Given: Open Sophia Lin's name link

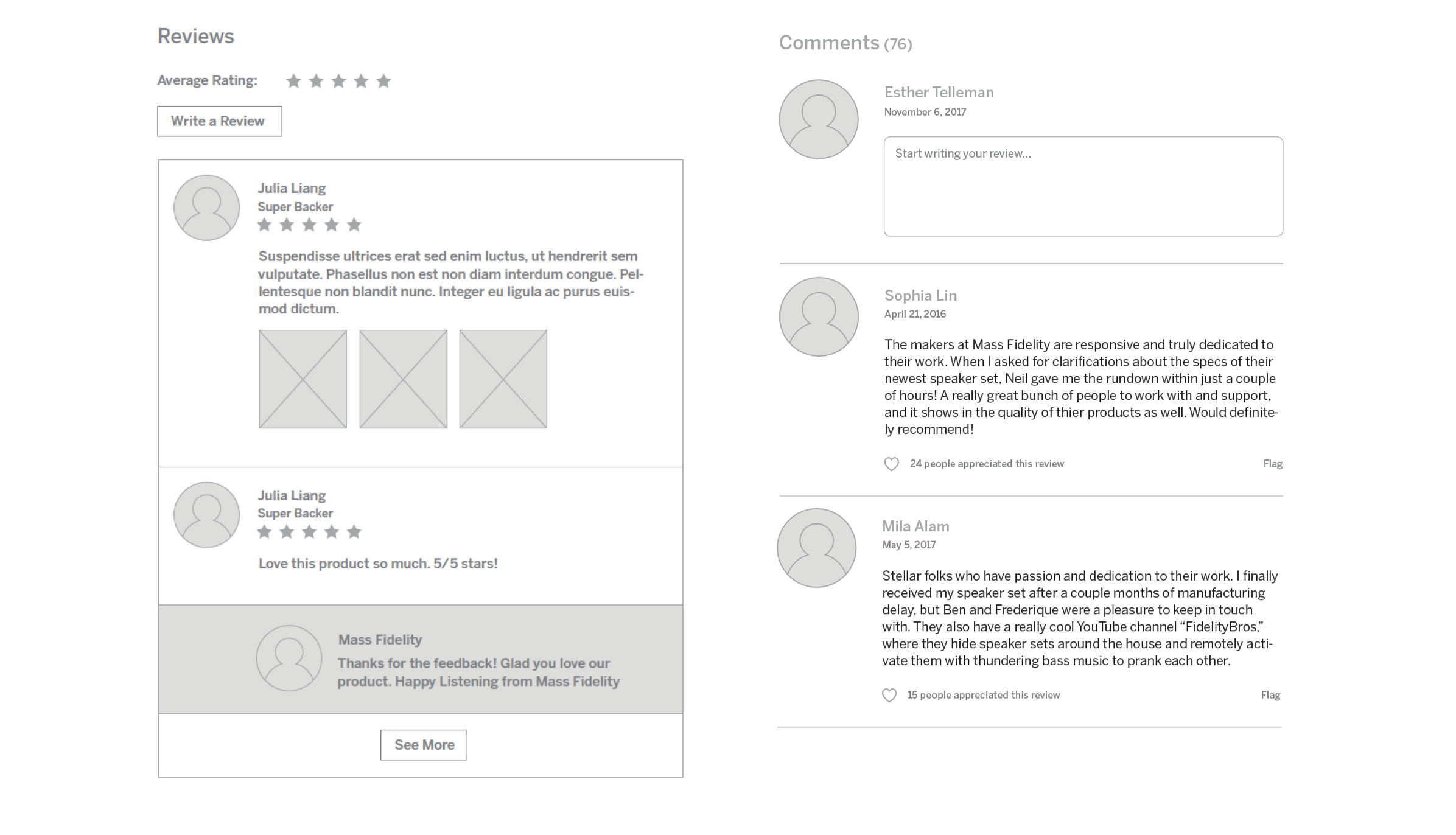Looking at the screenshot, I should pos(920,296).
